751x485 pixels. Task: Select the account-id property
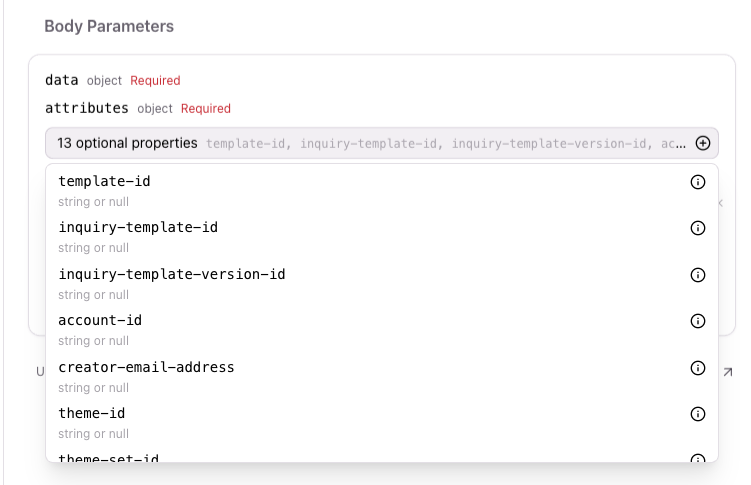[x=100, y=321]
